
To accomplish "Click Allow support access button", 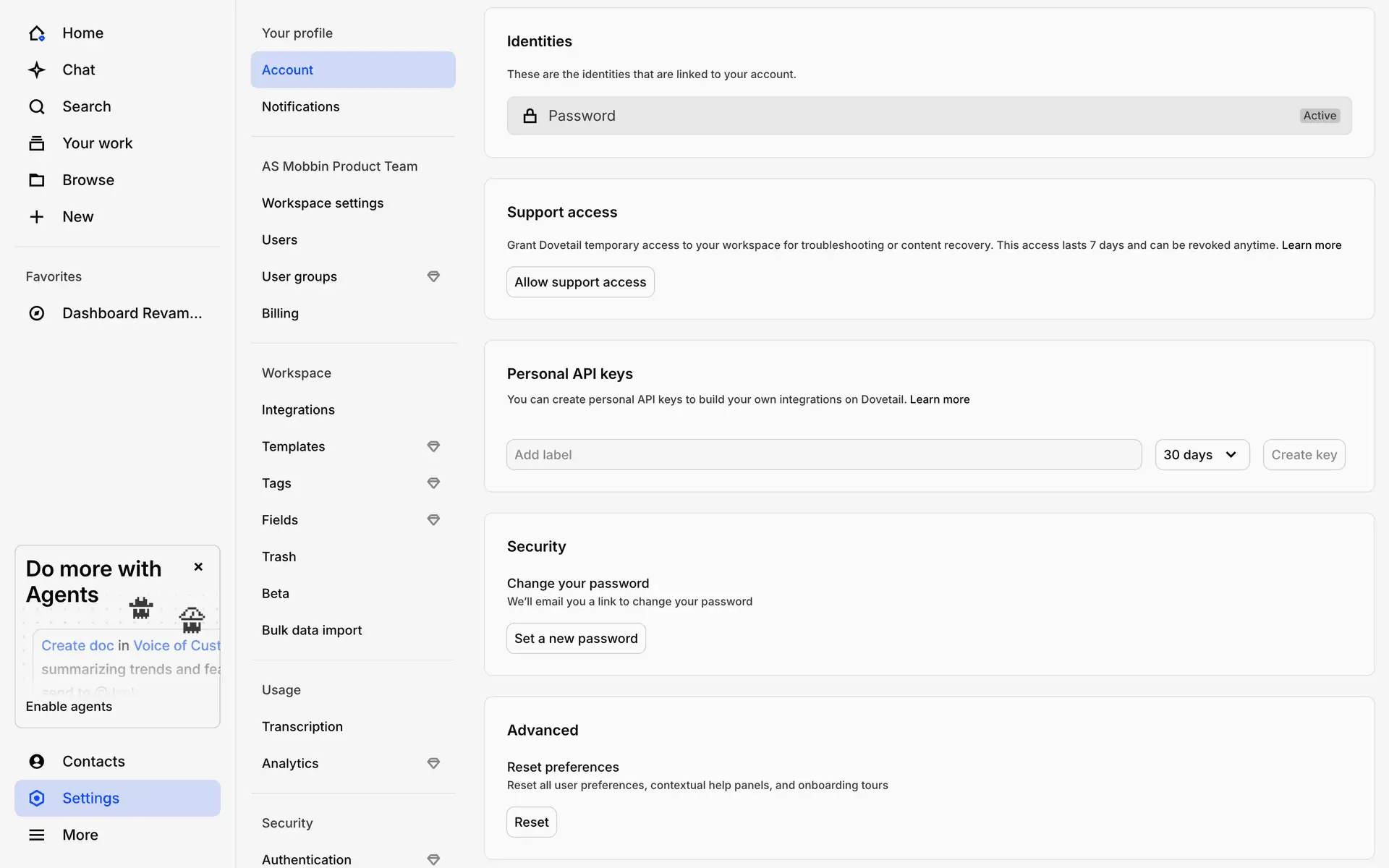I will (x=580, y=282).
